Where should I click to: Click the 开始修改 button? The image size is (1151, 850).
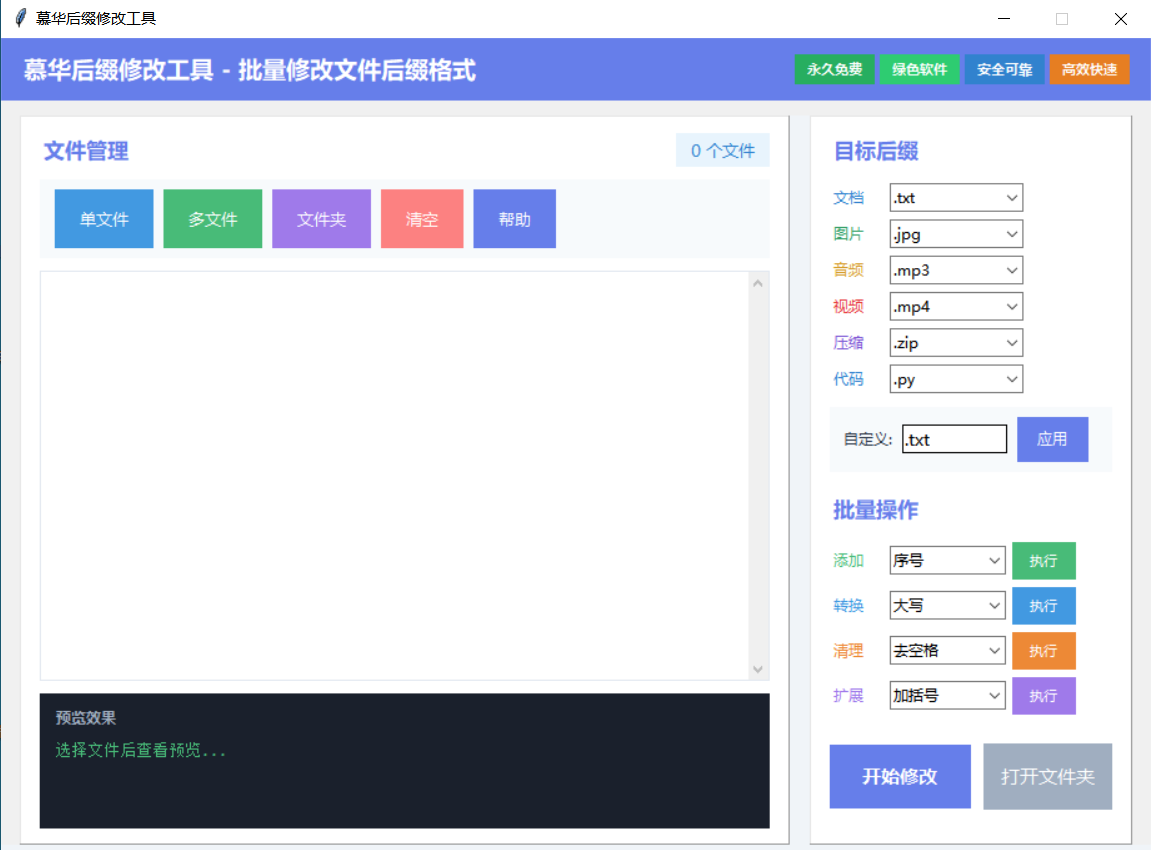[900, 777]
